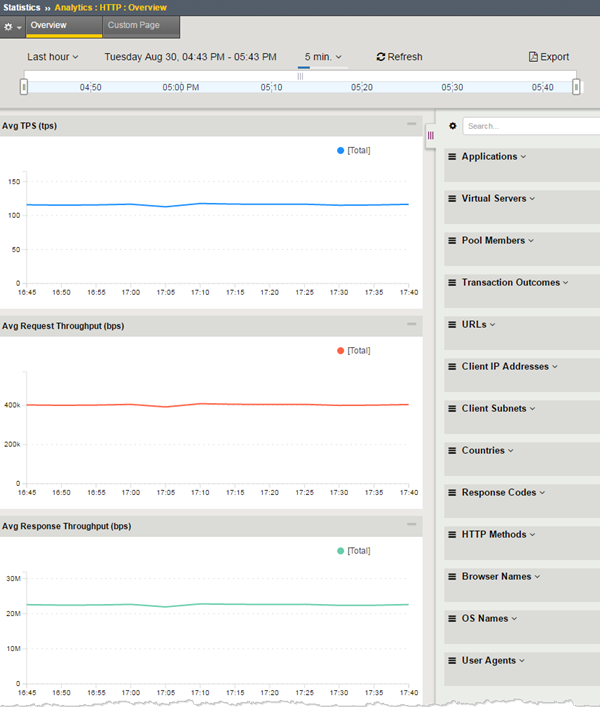Click the Search input field
This screenshot has width=600, height=707.
pos(530,126)
